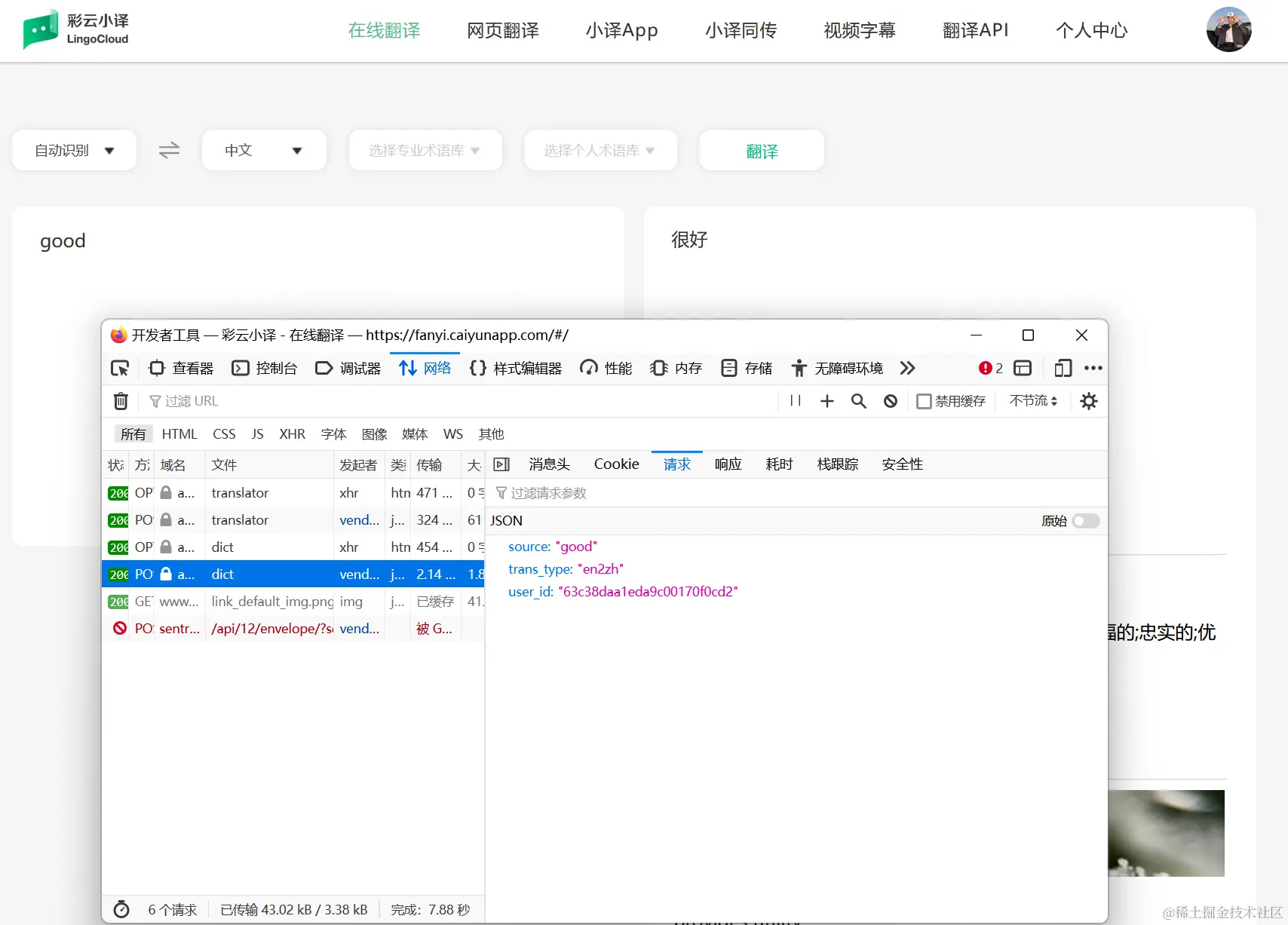Switch to 响应 tab
This screenshot has width=1288, height=925.
728,464
